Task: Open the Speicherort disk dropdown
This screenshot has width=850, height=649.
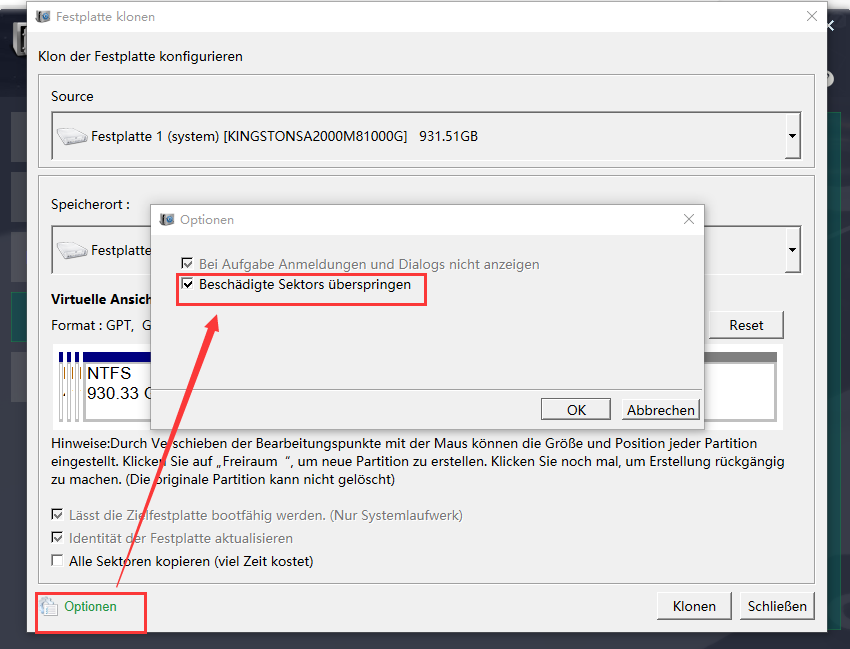Action: click(792, 250)
